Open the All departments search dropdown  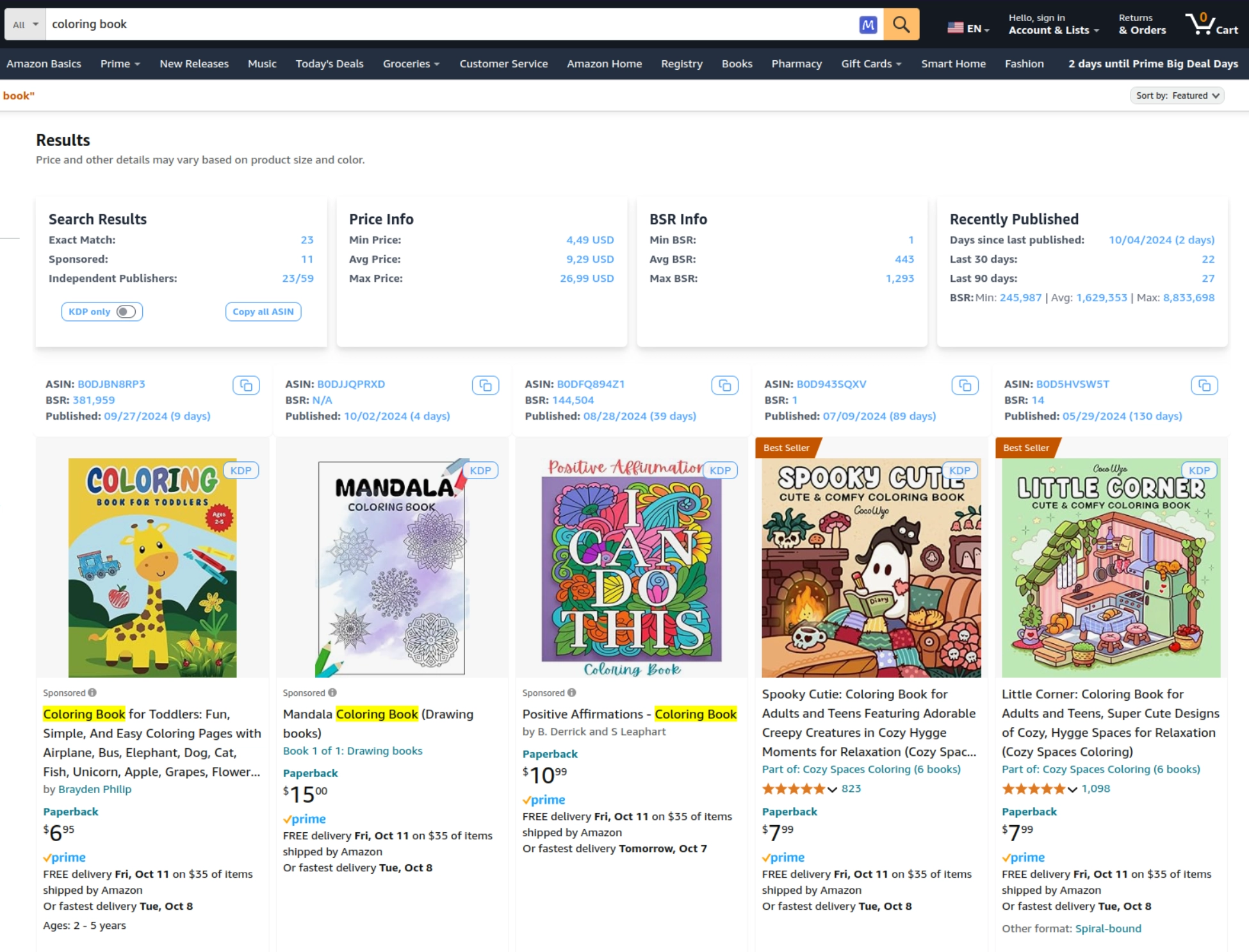25,24
